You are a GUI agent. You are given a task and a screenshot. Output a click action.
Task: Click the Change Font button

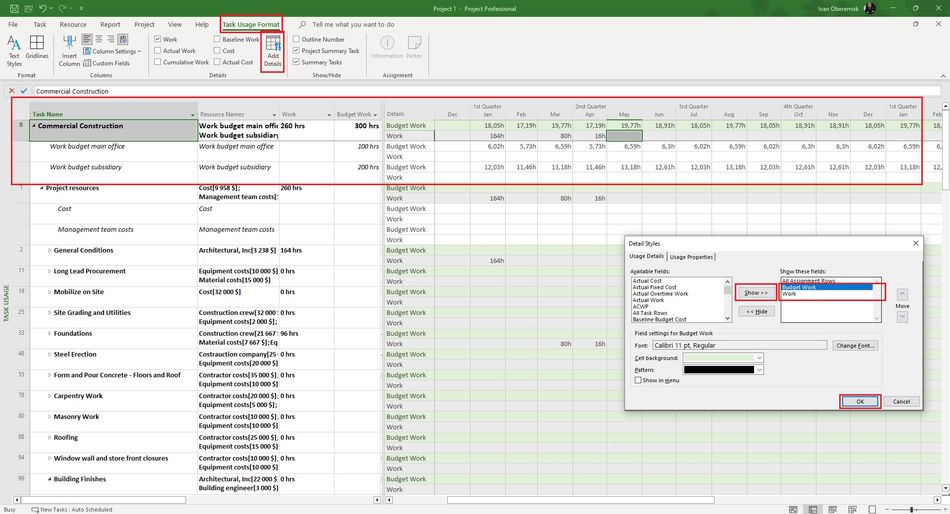click(x=855, y=345)
